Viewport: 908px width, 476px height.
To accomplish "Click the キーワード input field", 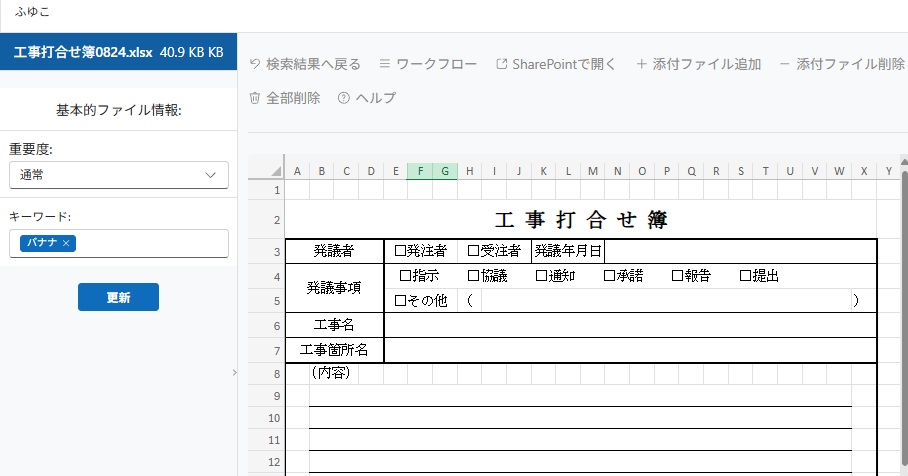I will (x=150, y=243).
